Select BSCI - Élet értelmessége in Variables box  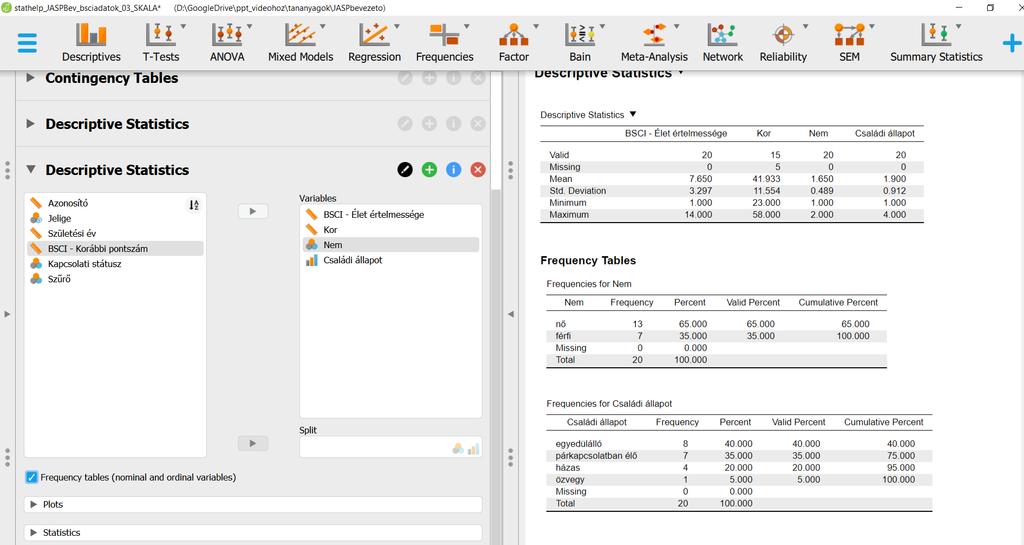391,214
